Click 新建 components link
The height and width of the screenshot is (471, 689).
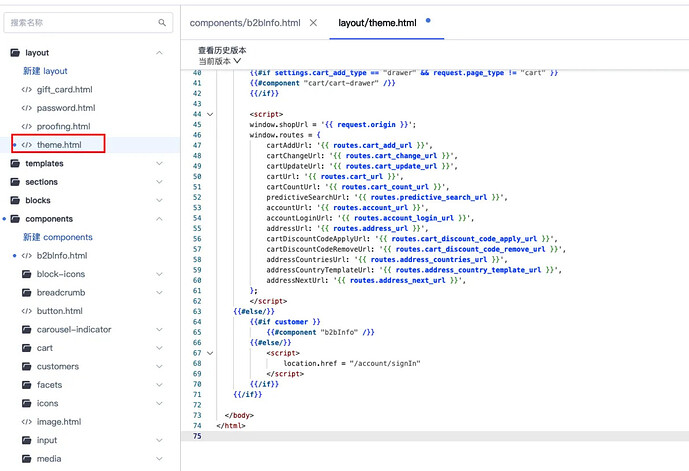(x=58, y=237)
